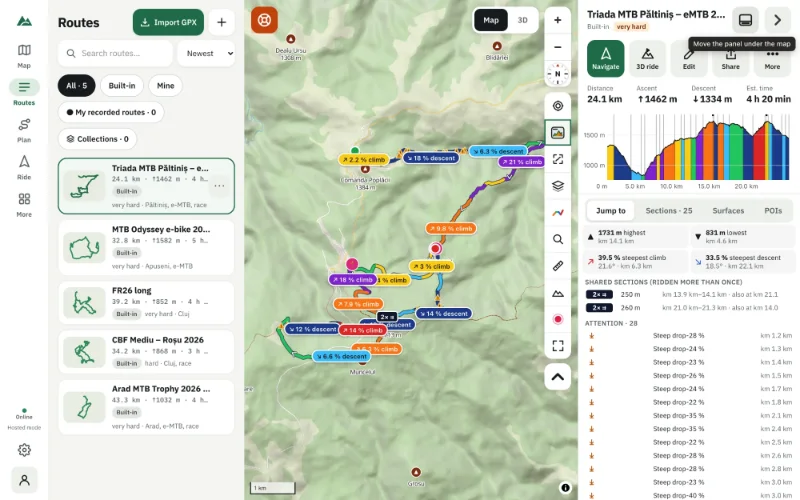Select CBF Mediu – Roșu 2026 route
Screen dimensions: 800x500
(146, 352)
